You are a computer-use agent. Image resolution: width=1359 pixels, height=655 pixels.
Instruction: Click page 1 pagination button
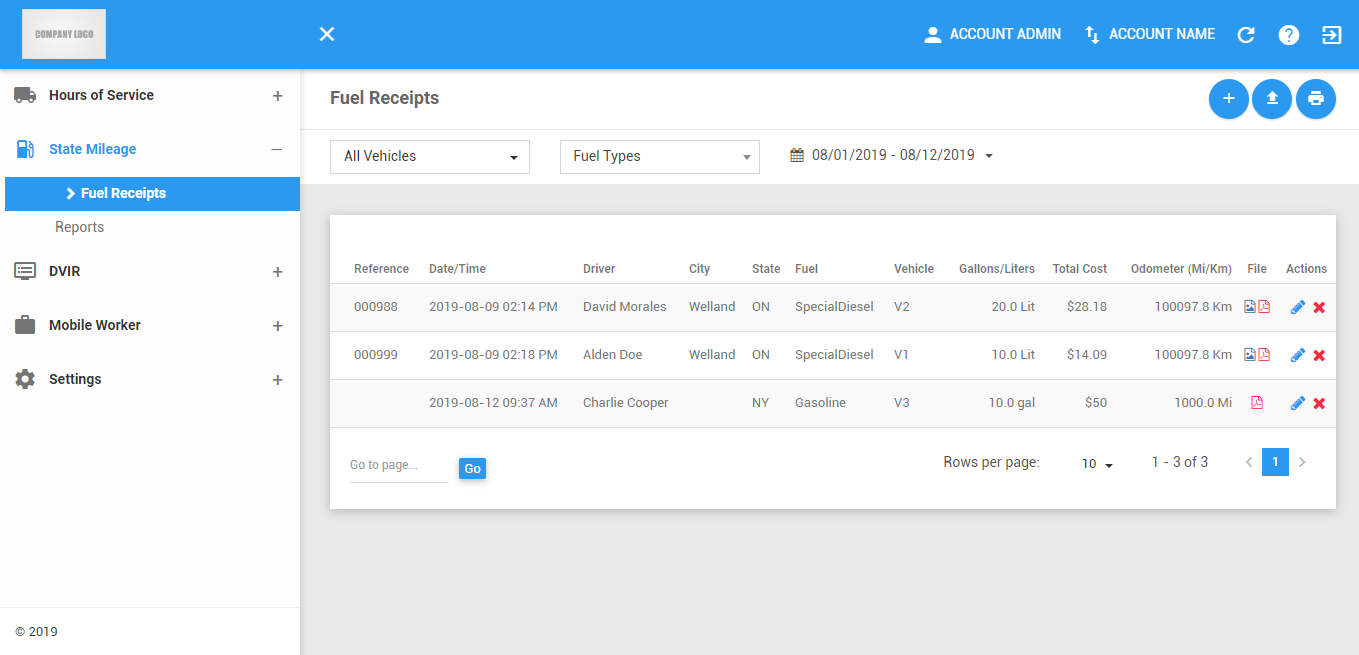pos(1275,462)
